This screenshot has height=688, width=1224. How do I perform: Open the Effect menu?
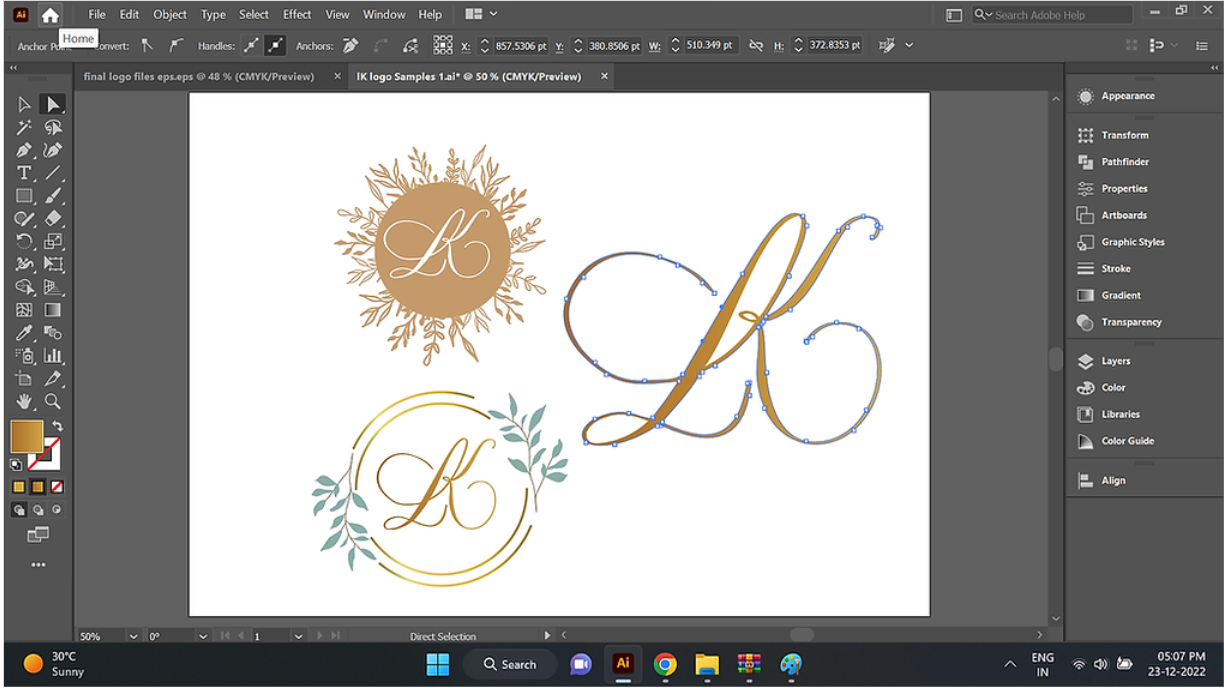click(x=297, y=14)
